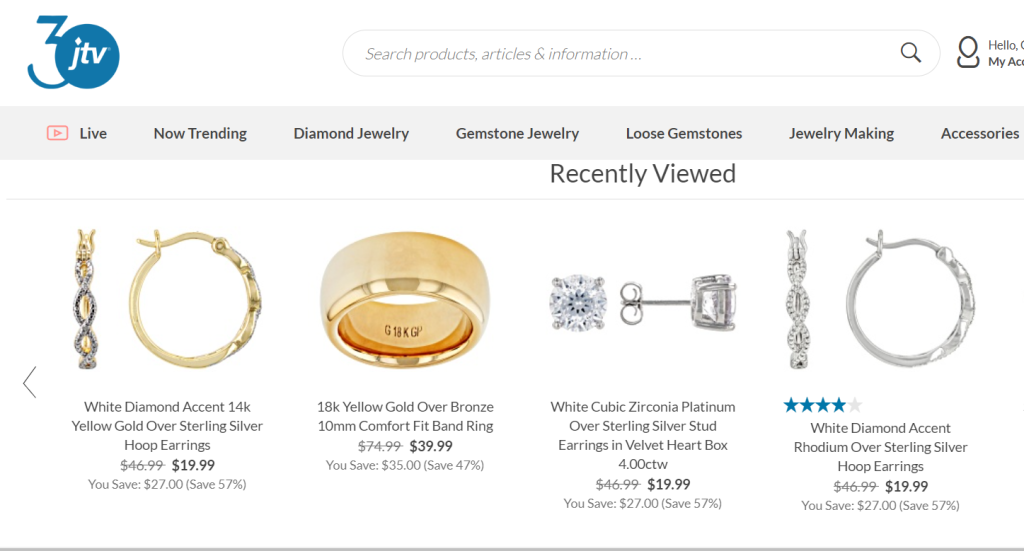Click the star rating on rhodium hoop earrings
The height and width of the screenshot is (551, 1024).
coord(822,405)
